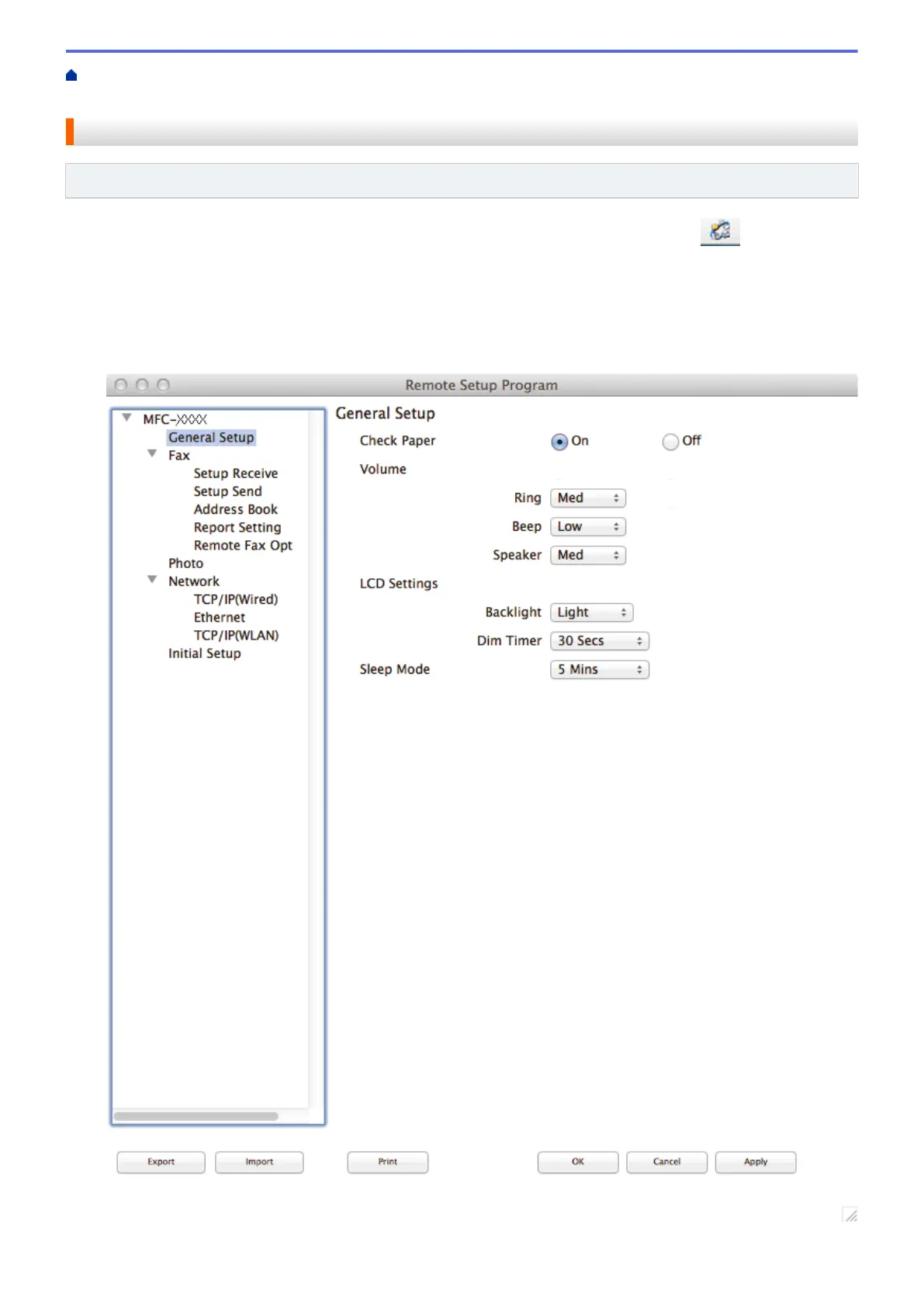Screen dimensions: 924x1307
Task: Click the Print button
Action: point(388,1162)
